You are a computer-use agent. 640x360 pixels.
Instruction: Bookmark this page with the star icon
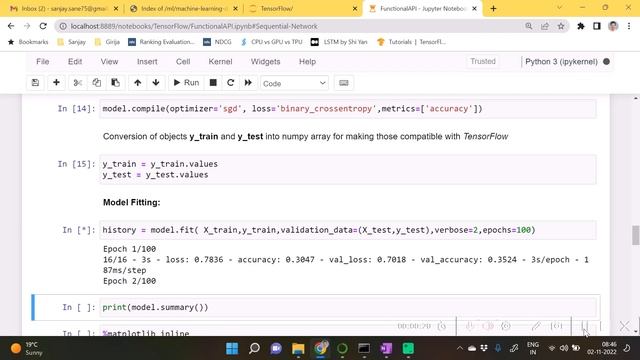click(x=561, y=26)
